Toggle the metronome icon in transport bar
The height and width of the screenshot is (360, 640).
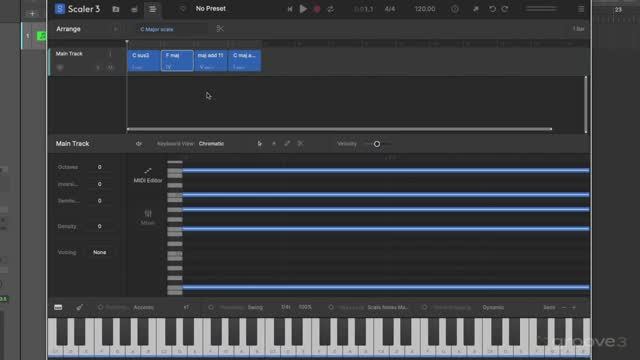click(x=455, y=9)
